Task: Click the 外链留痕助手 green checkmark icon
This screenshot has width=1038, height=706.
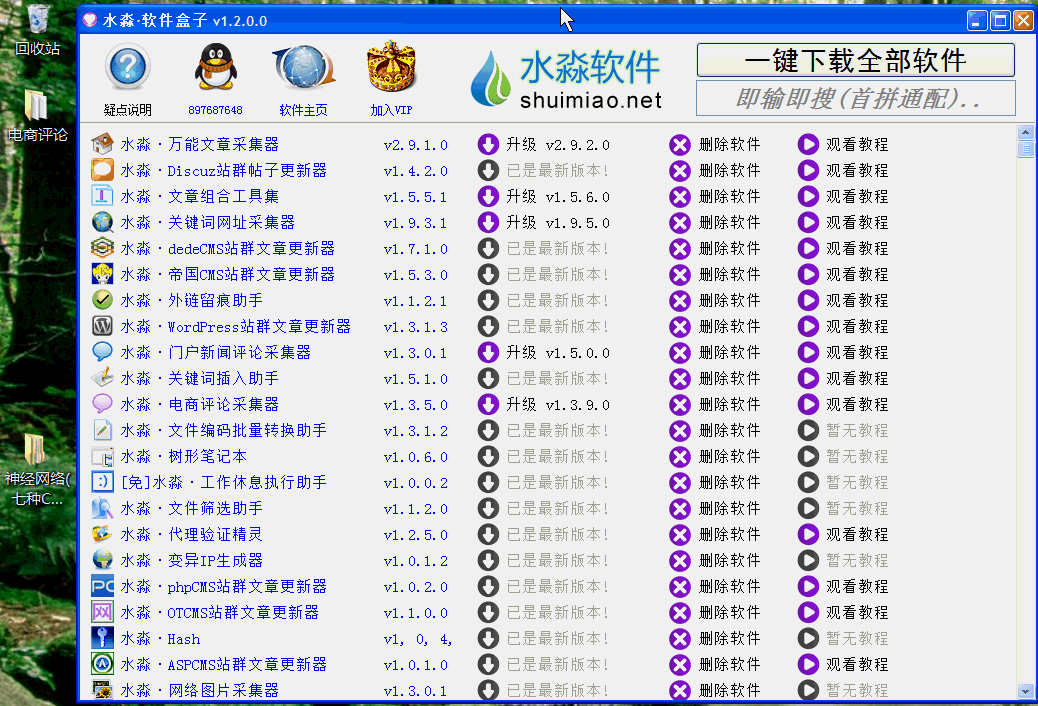Action: [x=102, y=300]
